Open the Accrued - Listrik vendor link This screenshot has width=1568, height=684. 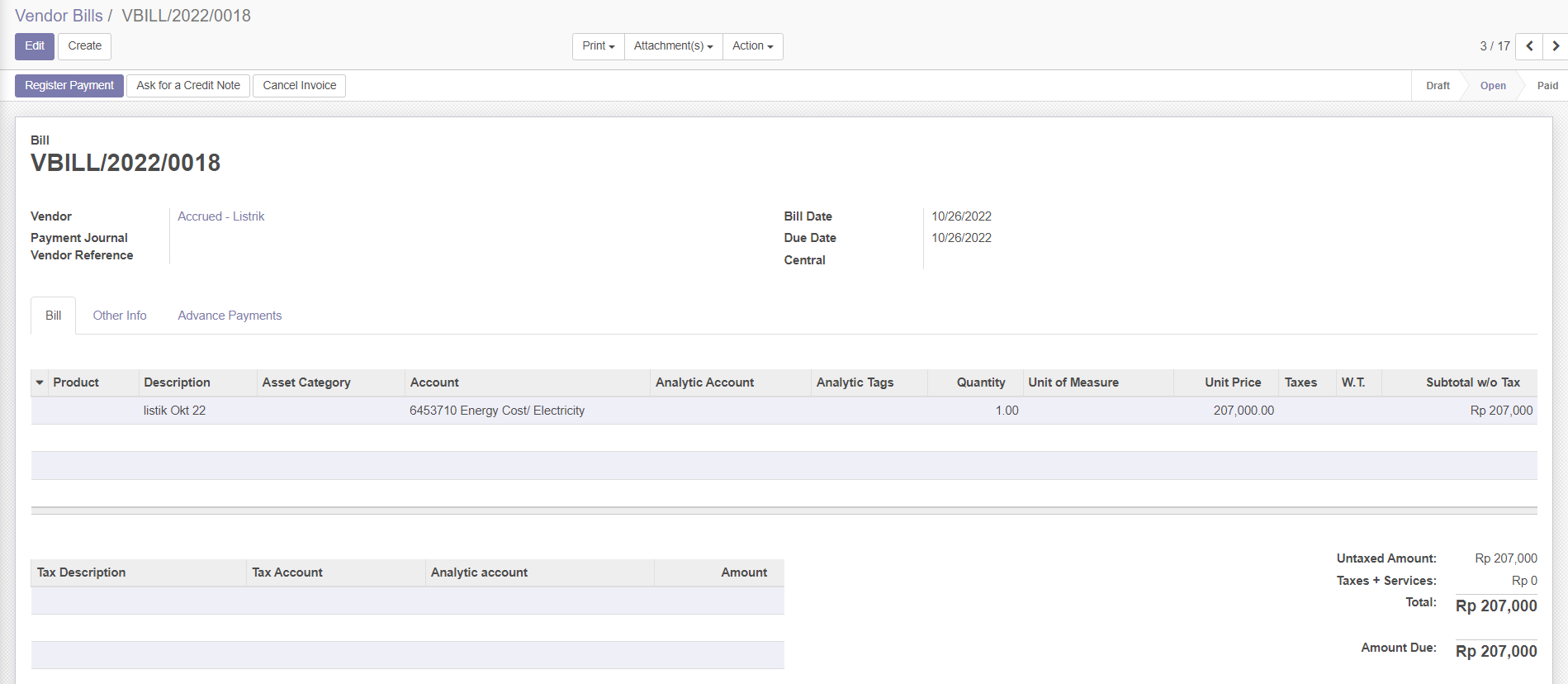coord(221,216)
